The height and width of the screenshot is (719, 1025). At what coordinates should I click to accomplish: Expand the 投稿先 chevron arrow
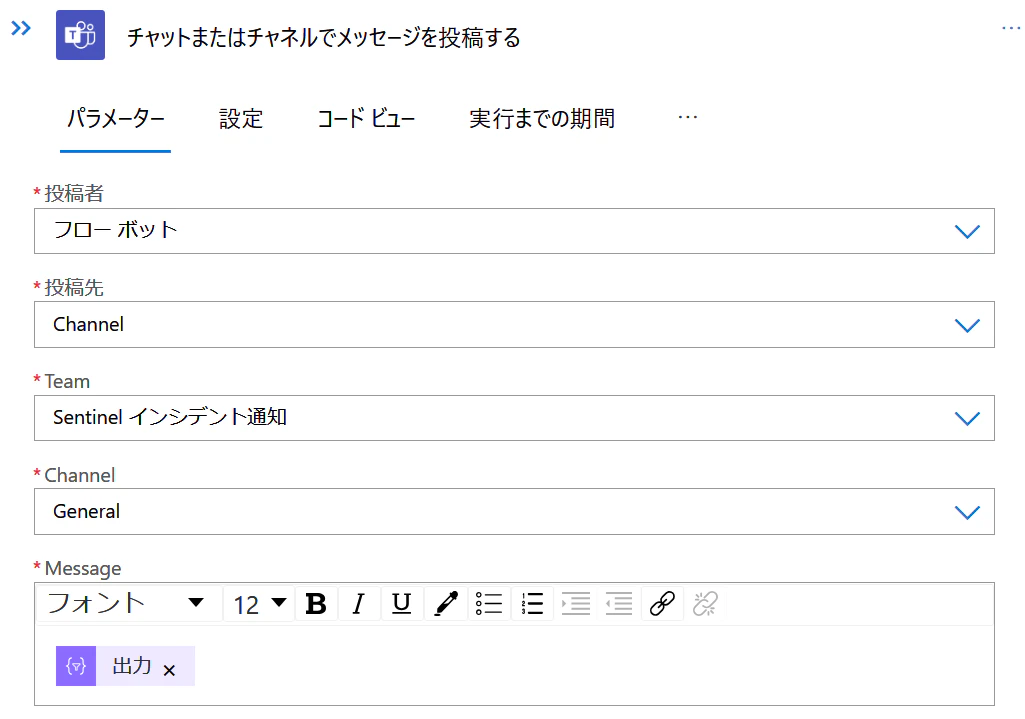[x=967, y=325]
